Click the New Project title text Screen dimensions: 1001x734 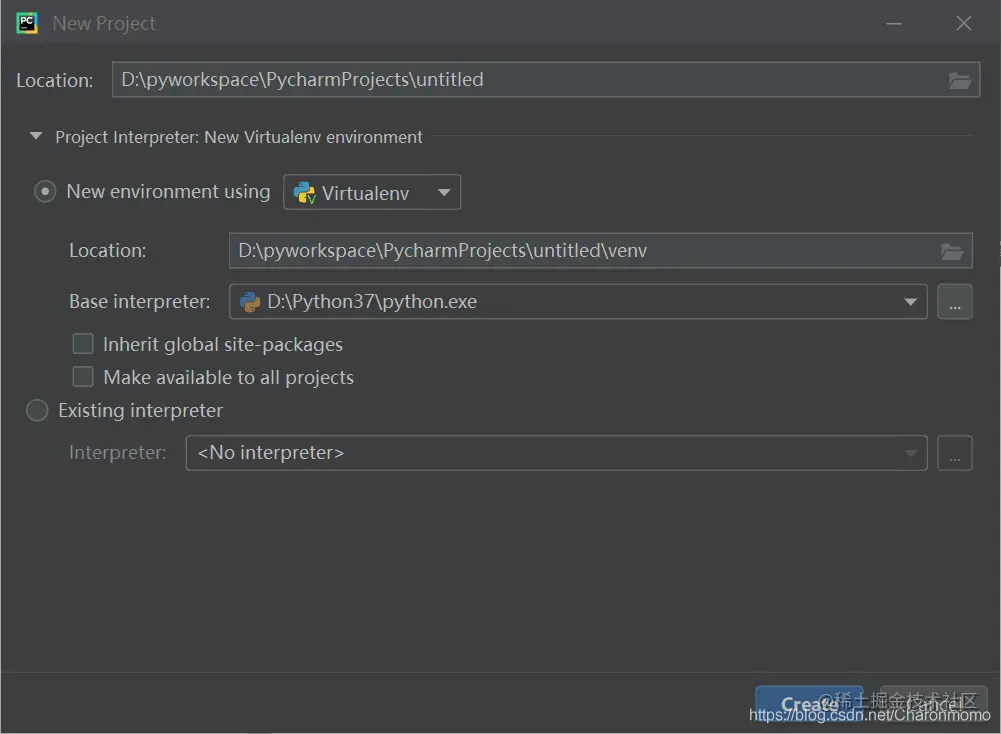[103, 24]
